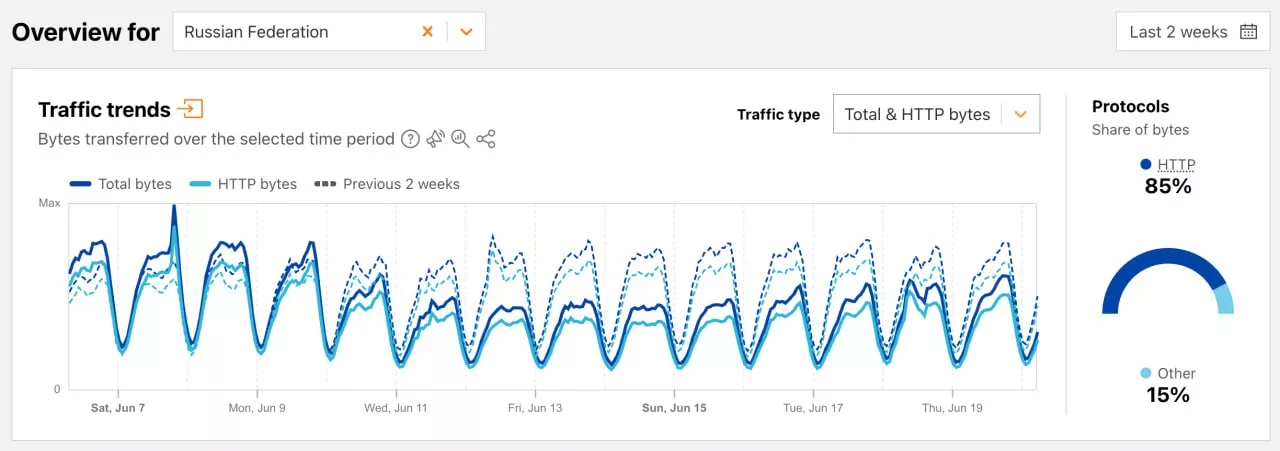Open the Traffic trends detail arrow icon

[x=190, y=109]
